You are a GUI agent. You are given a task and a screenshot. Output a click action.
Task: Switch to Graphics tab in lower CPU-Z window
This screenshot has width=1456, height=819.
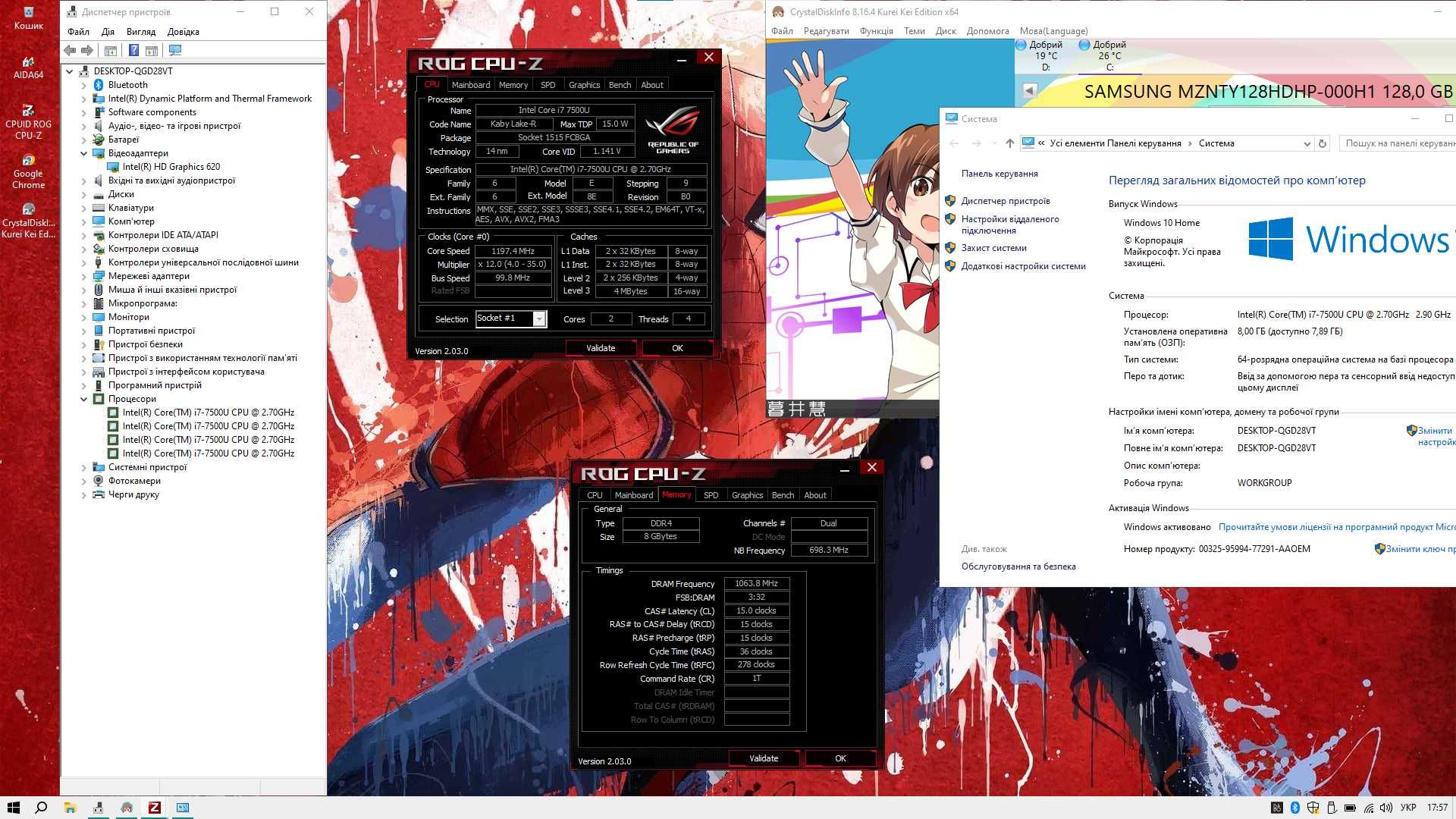[747, 495]
